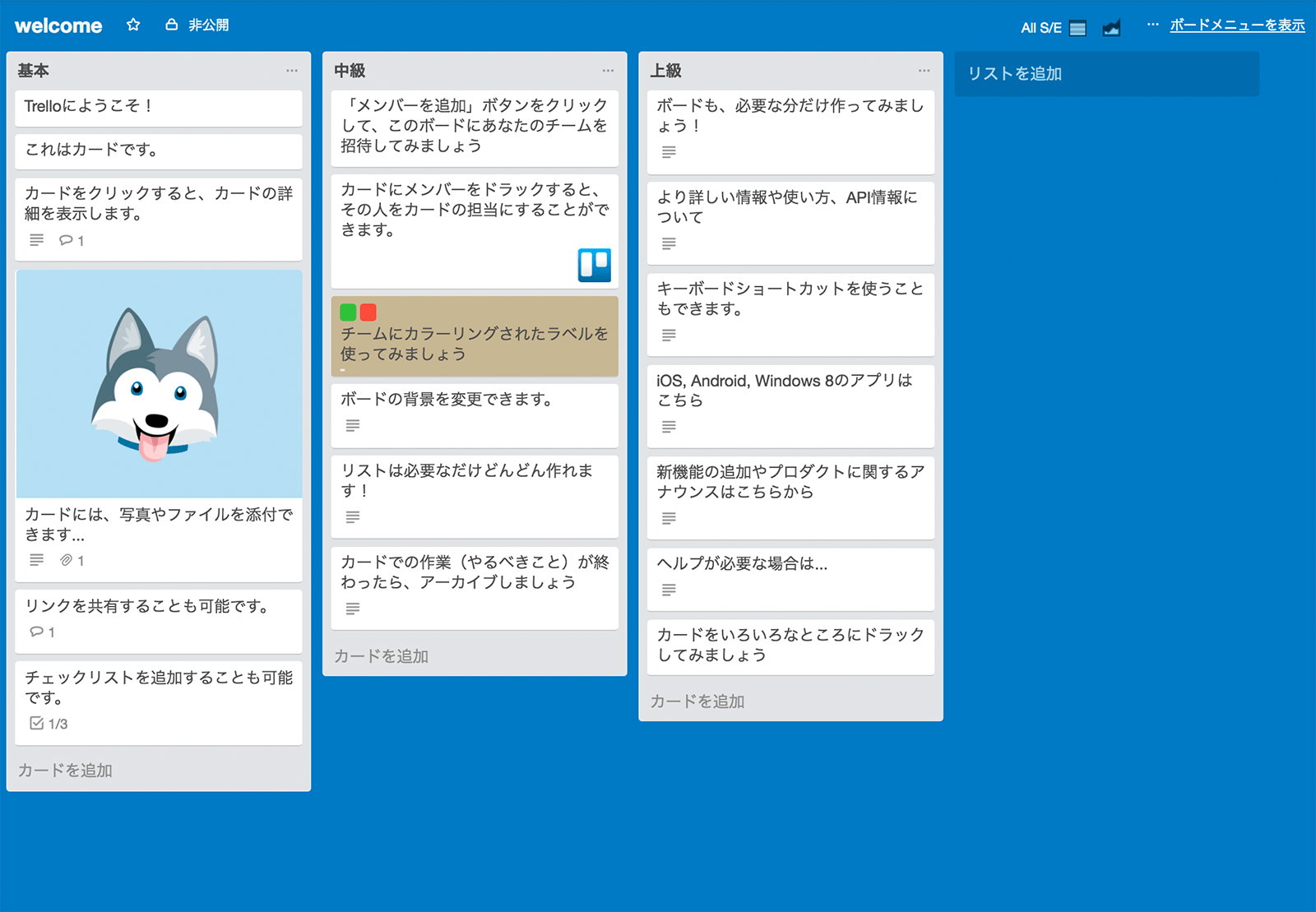Click the 非公開 visibility button
Screen dimensions: 1316x912
click(197, 25)
